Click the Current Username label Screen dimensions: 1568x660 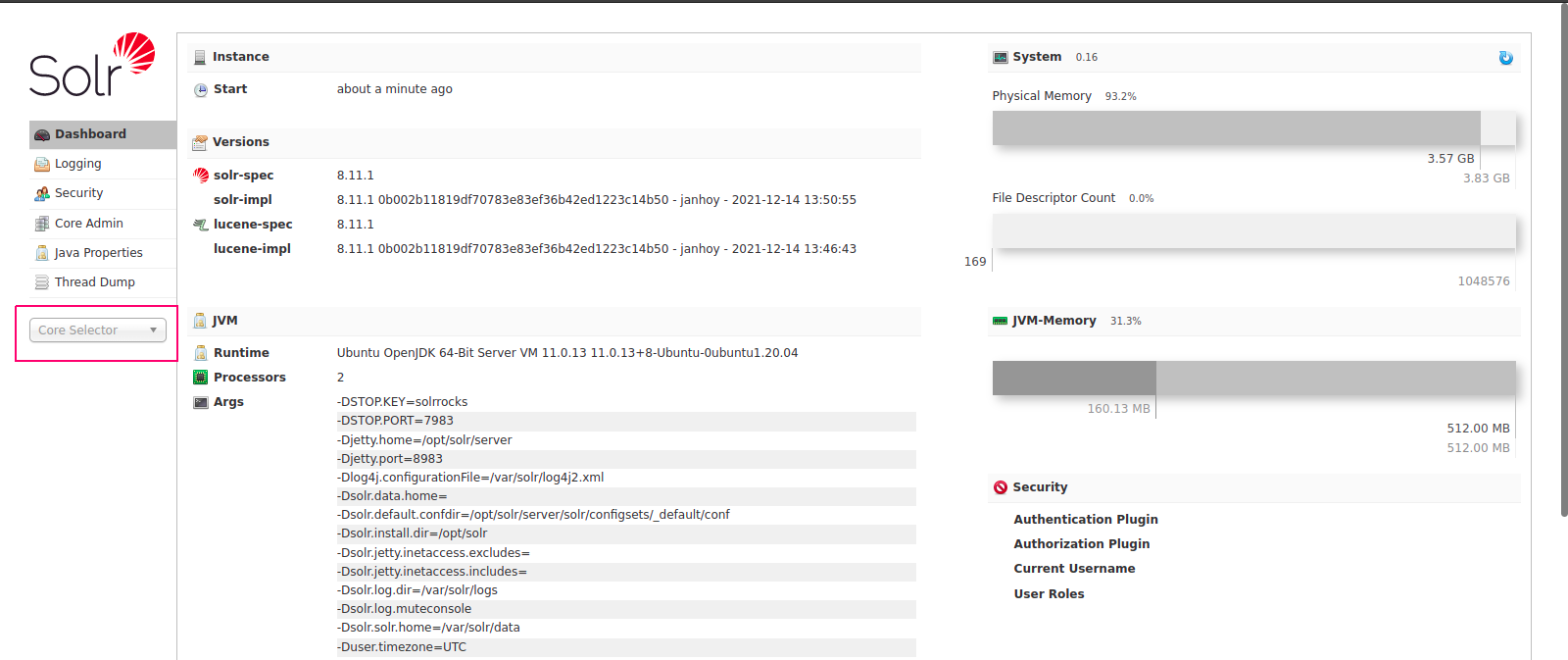[1074, 569]
